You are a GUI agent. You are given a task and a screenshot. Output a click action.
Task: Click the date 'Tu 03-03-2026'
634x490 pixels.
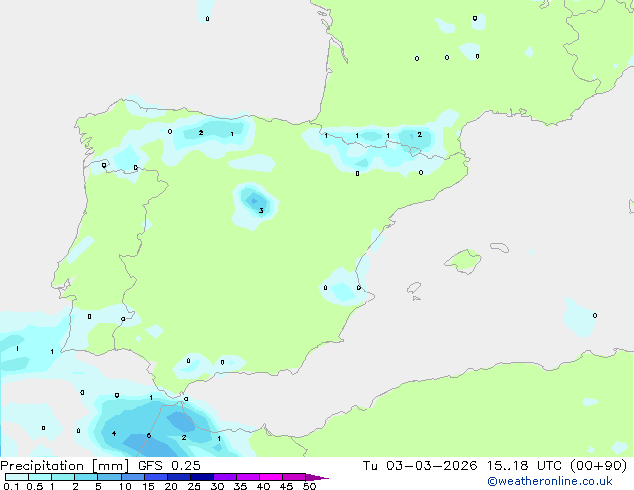click(420, 466)
